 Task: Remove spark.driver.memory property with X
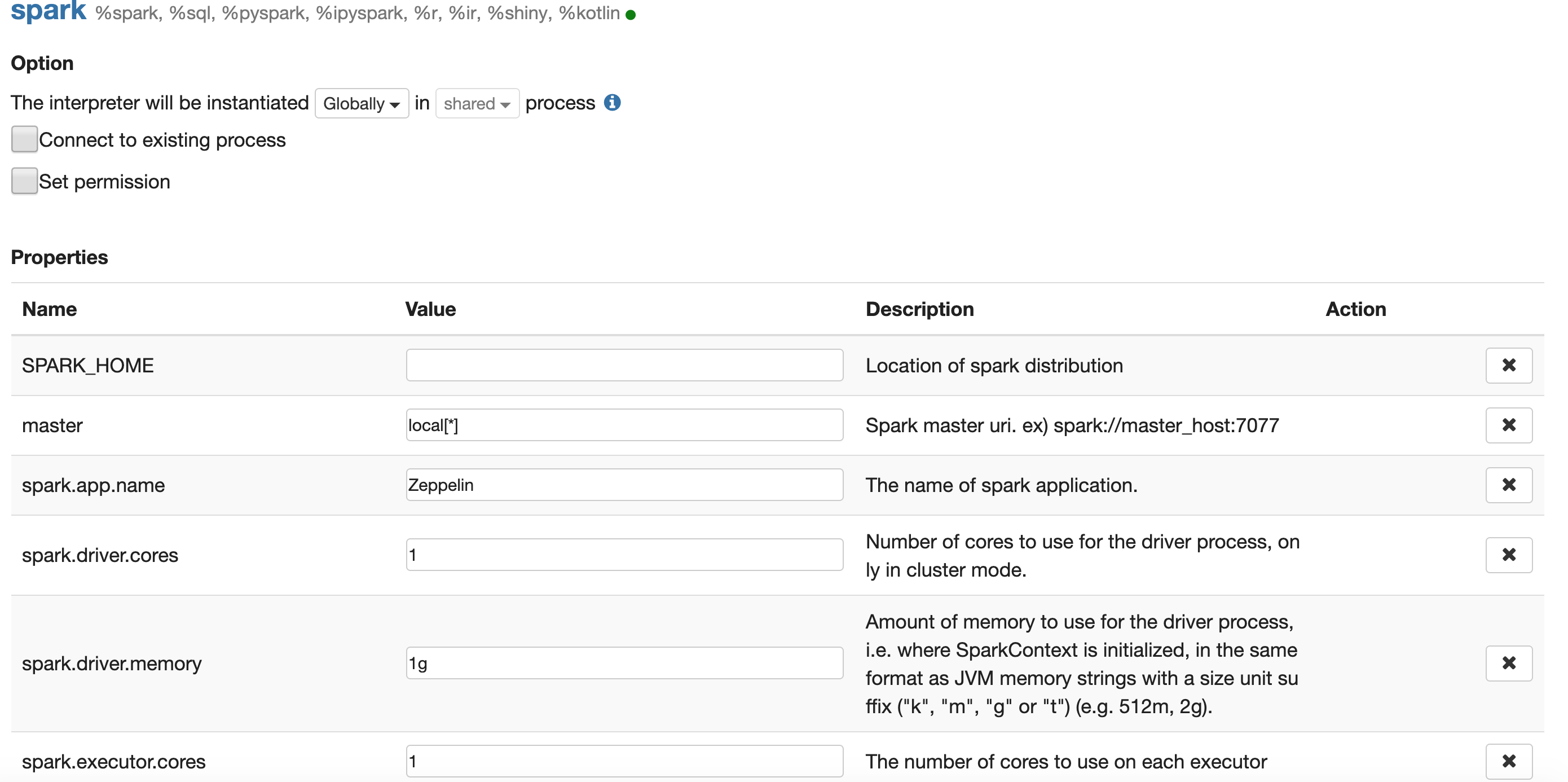click(x=1508, y=662)
